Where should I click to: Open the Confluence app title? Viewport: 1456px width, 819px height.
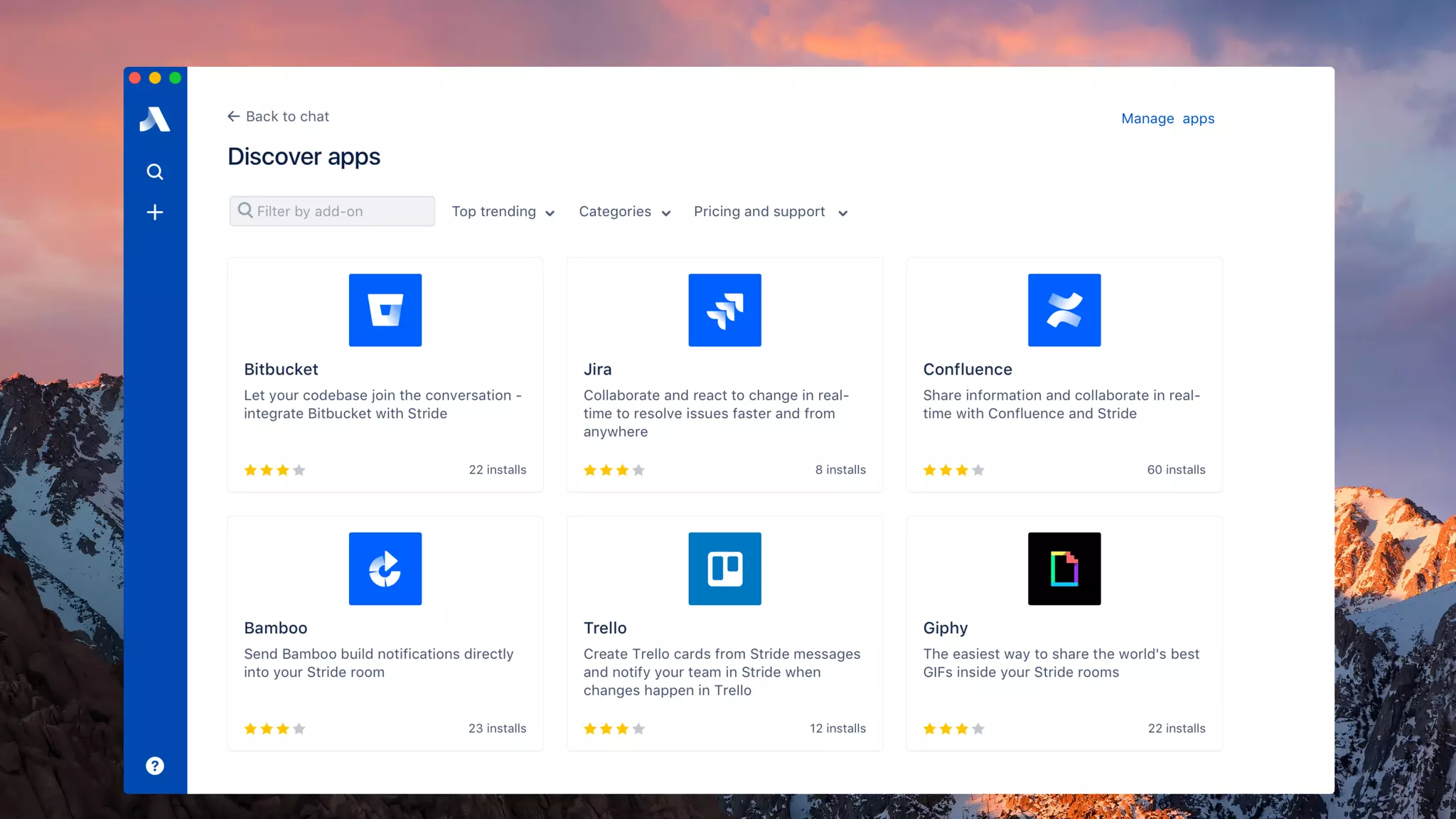pos(967,369)
